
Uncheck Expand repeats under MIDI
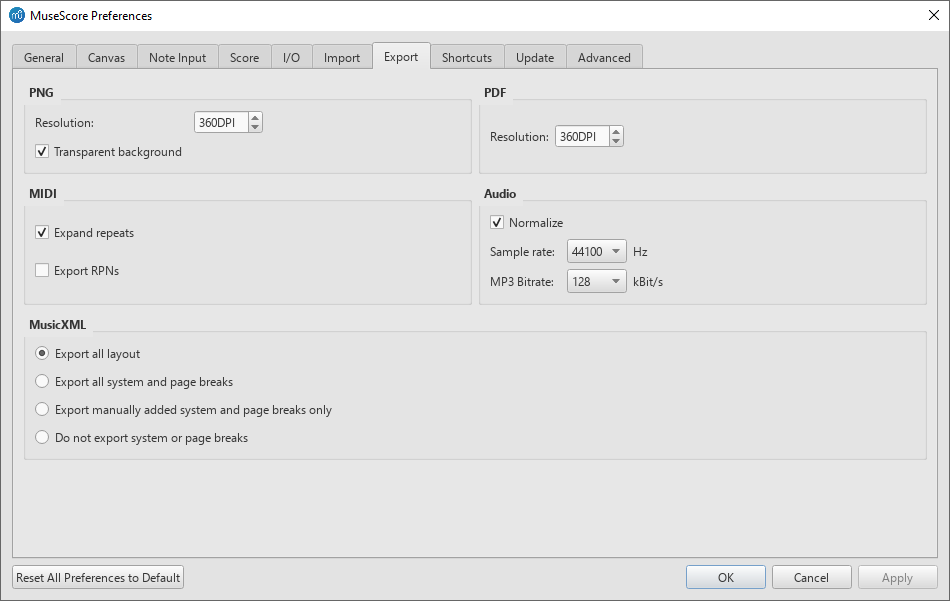[41, 232]
